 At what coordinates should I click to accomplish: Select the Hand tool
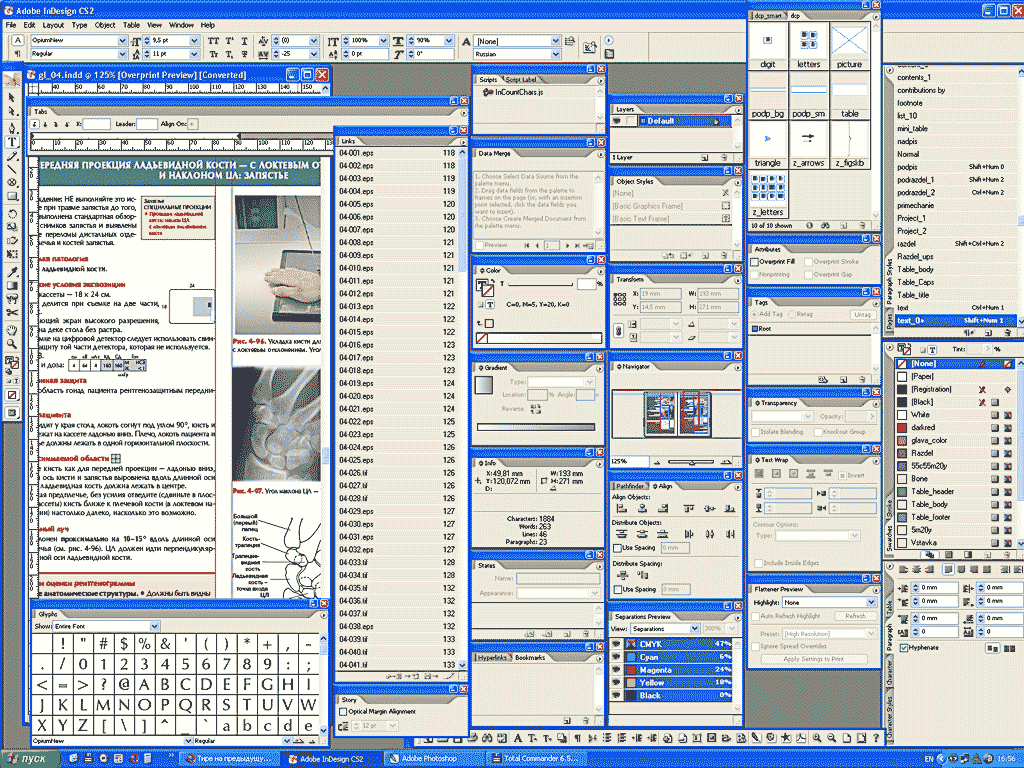[11, 328]
